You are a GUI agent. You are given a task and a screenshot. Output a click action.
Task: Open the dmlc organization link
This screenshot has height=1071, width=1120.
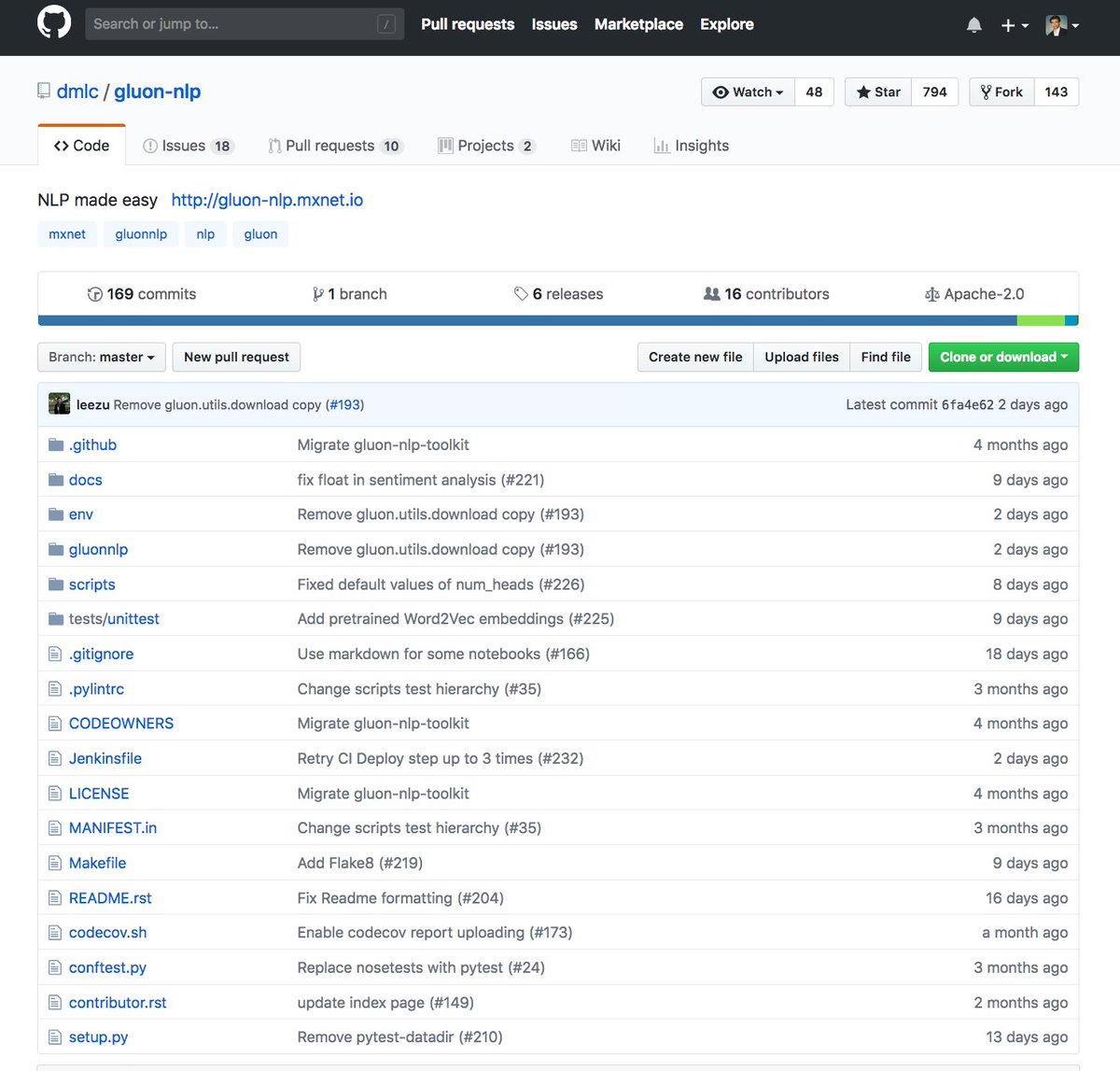tap(77, 92)
